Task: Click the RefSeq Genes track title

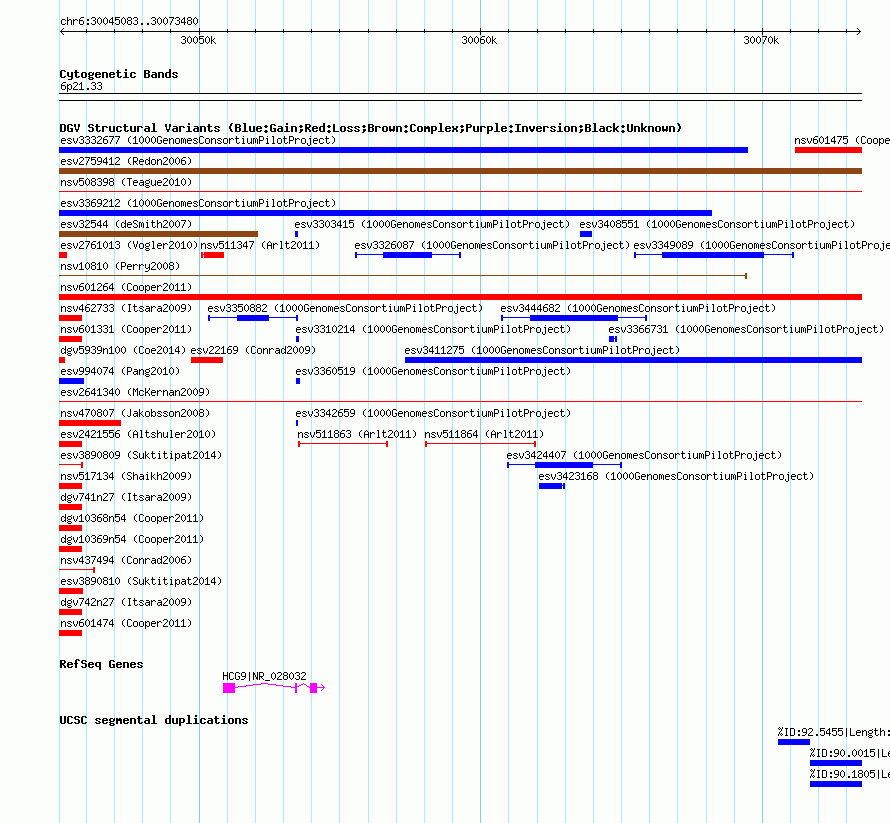Action: pyautogui.click(x=101, y=664)
